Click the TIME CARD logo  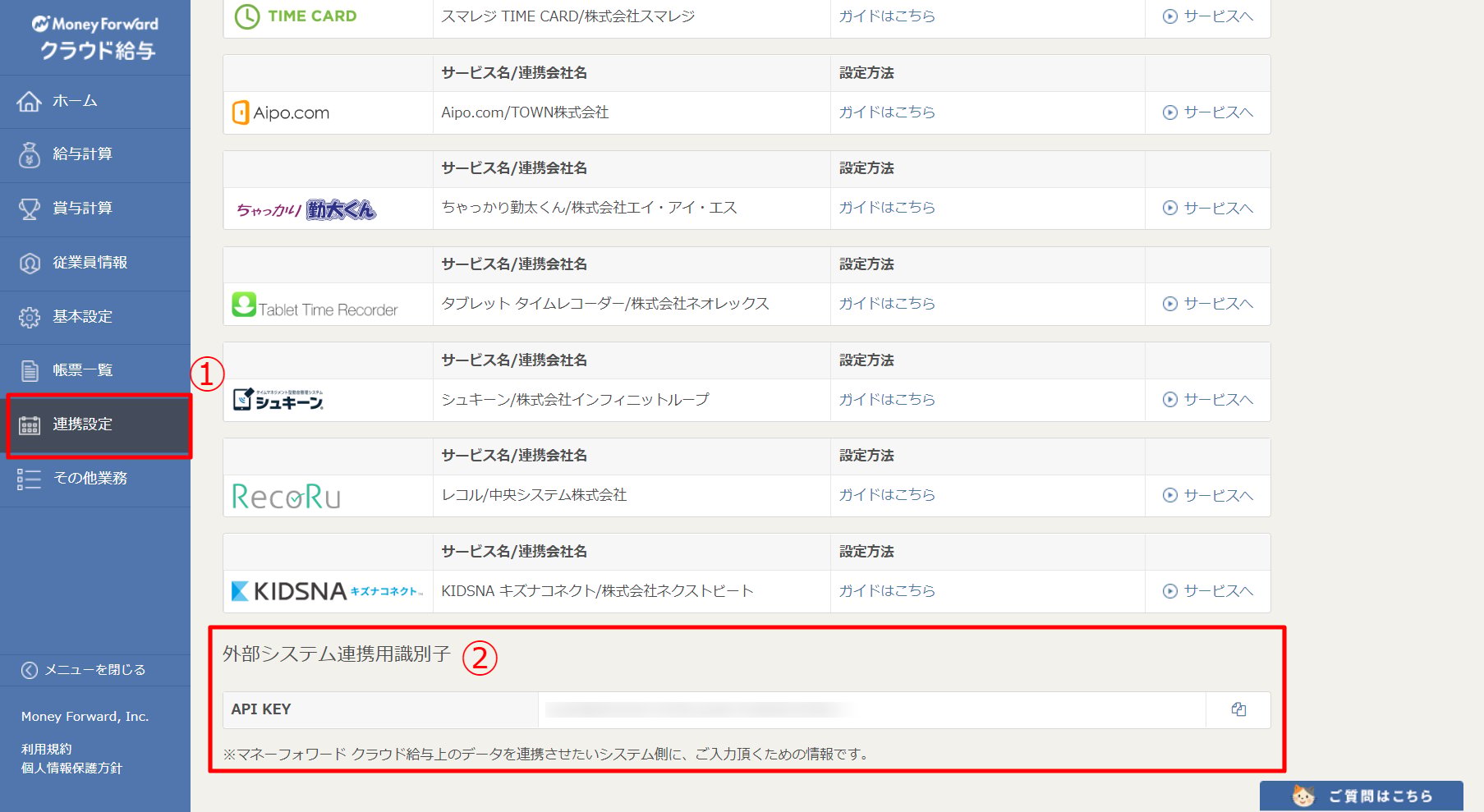296,16
